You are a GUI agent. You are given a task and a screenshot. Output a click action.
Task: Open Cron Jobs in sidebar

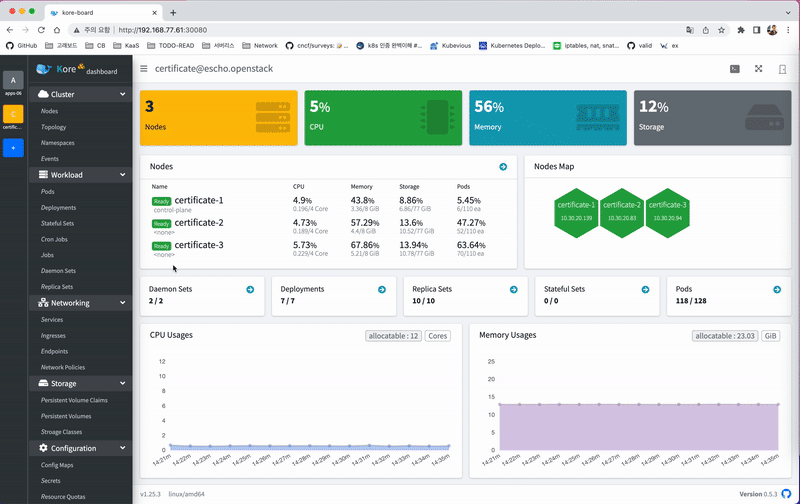click(54, 239)
